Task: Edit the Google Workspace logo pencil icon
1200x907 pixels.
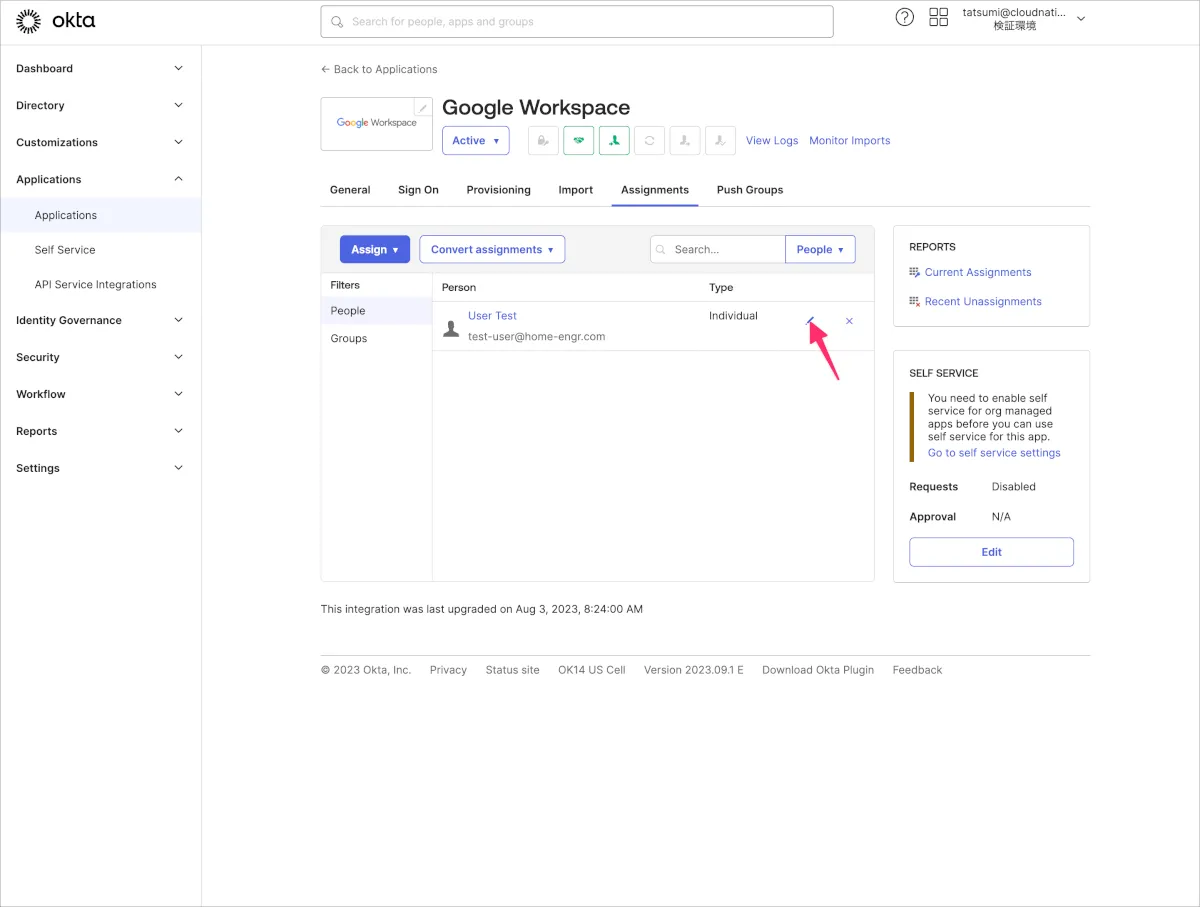Action: pyautogui.click(x=423, y=107)
